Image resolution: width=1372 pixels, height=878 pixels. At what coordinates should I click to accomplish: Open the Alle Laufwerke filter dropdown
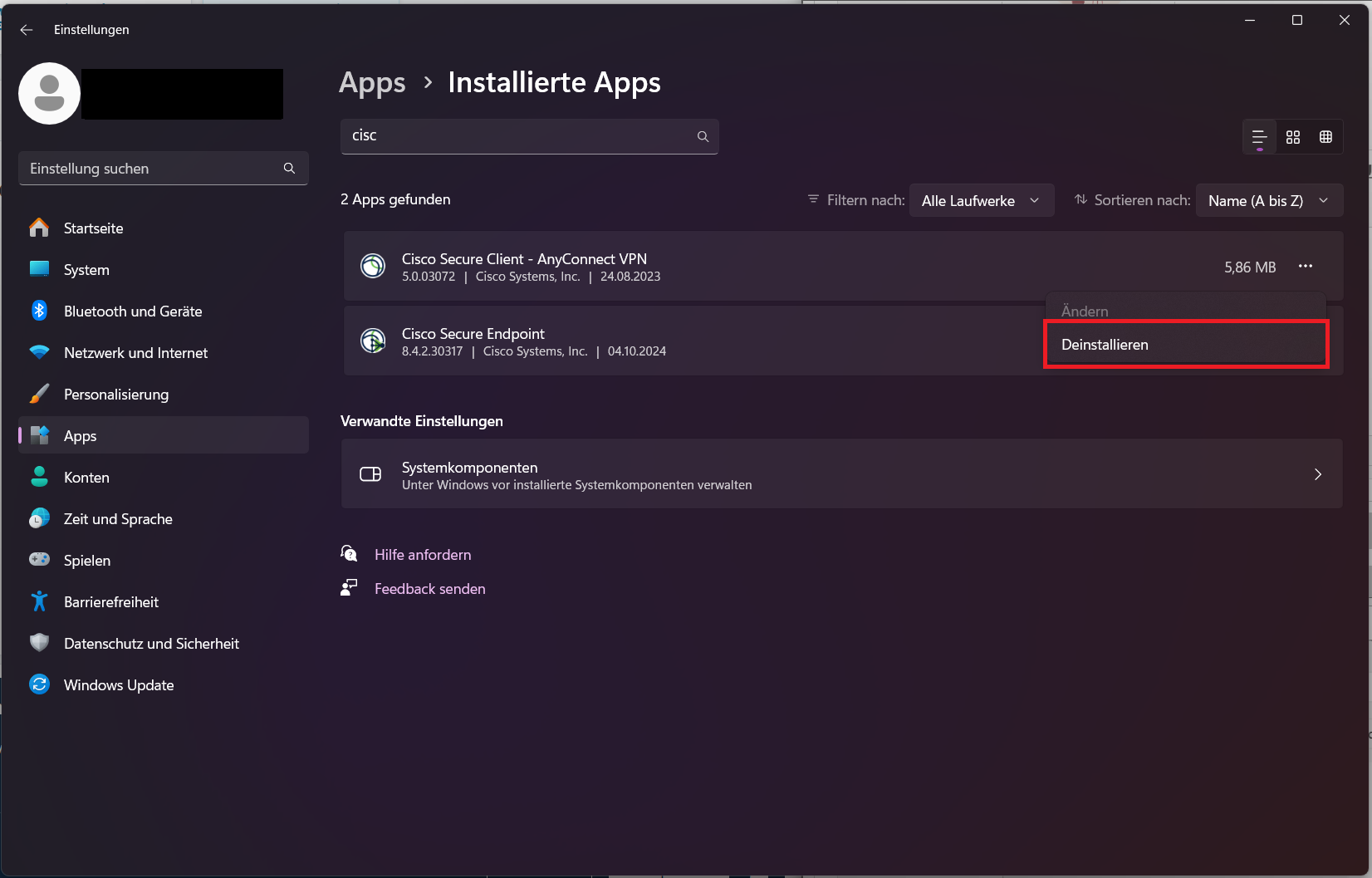tap(981, 201)
